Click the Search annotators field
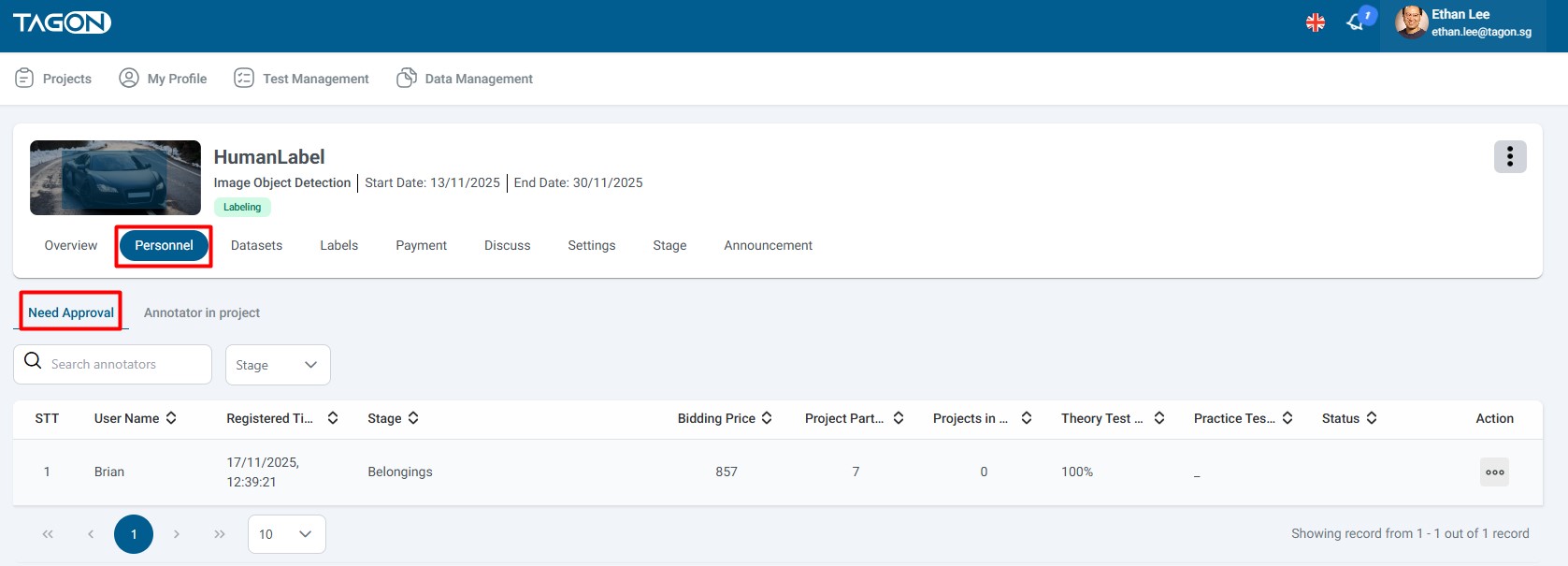This screenshot has width=1568, height=566. coord(122,365)
